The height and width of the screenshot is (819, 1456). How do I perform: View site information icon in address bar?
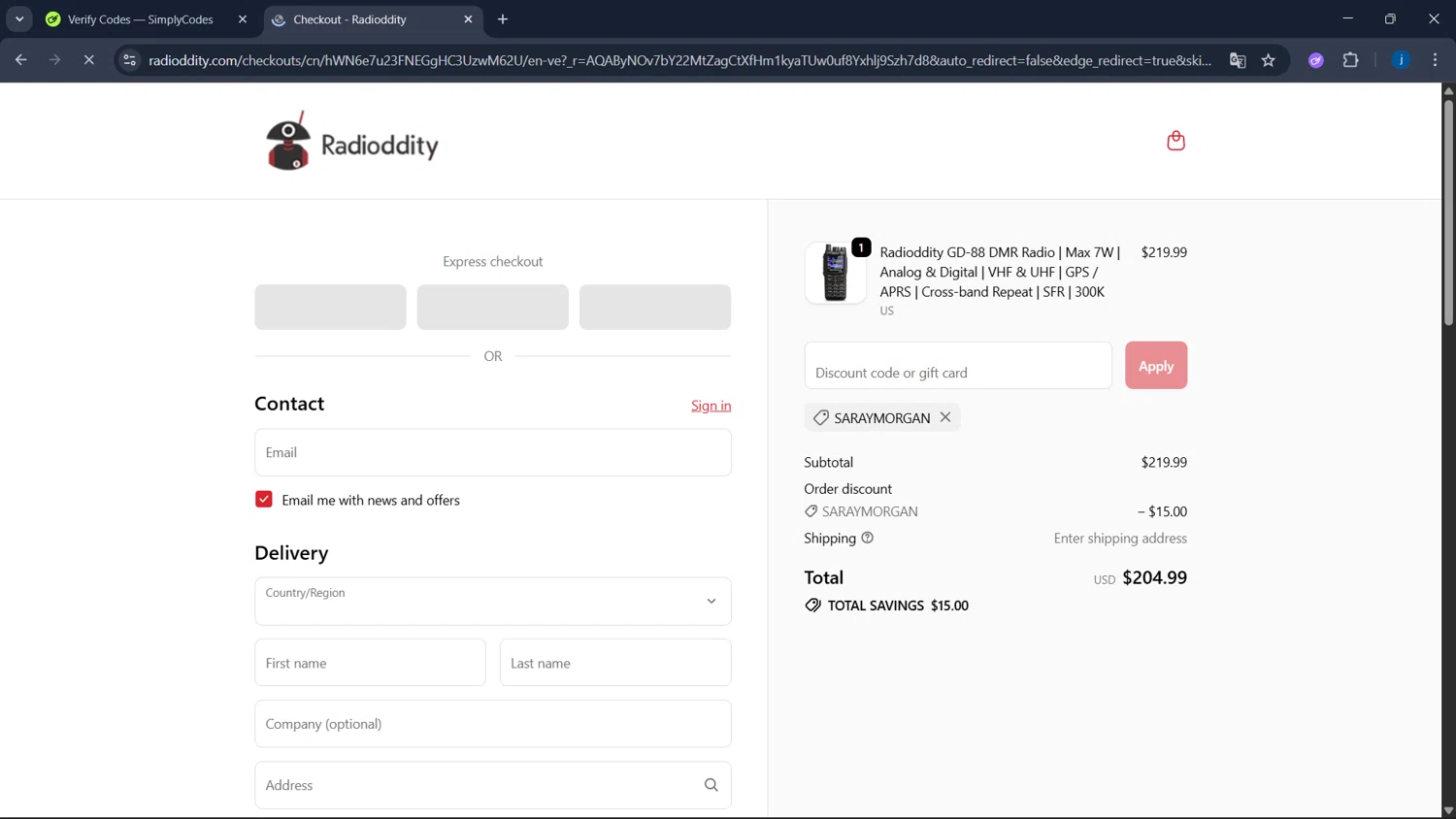(x=129, y=60)
